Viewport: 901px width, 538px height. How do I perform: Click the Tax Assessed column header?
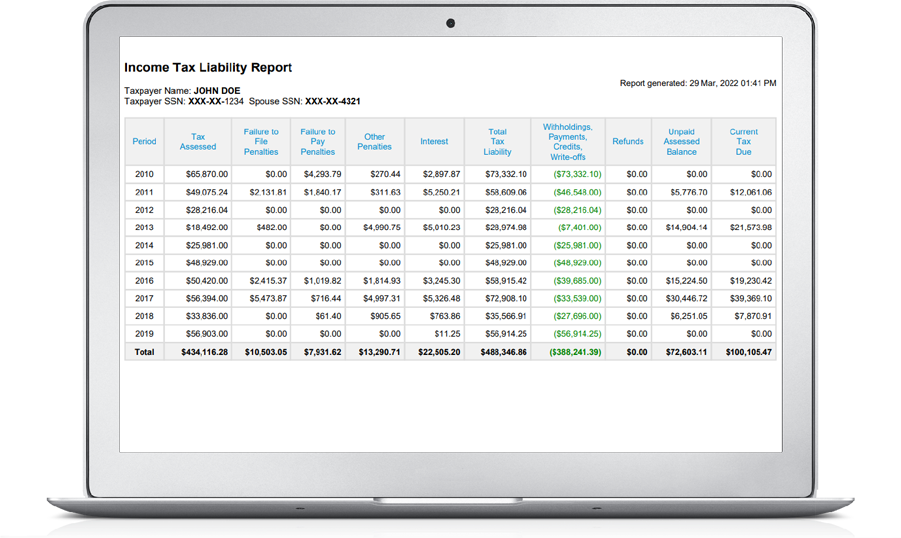click(x=198, y=141)
